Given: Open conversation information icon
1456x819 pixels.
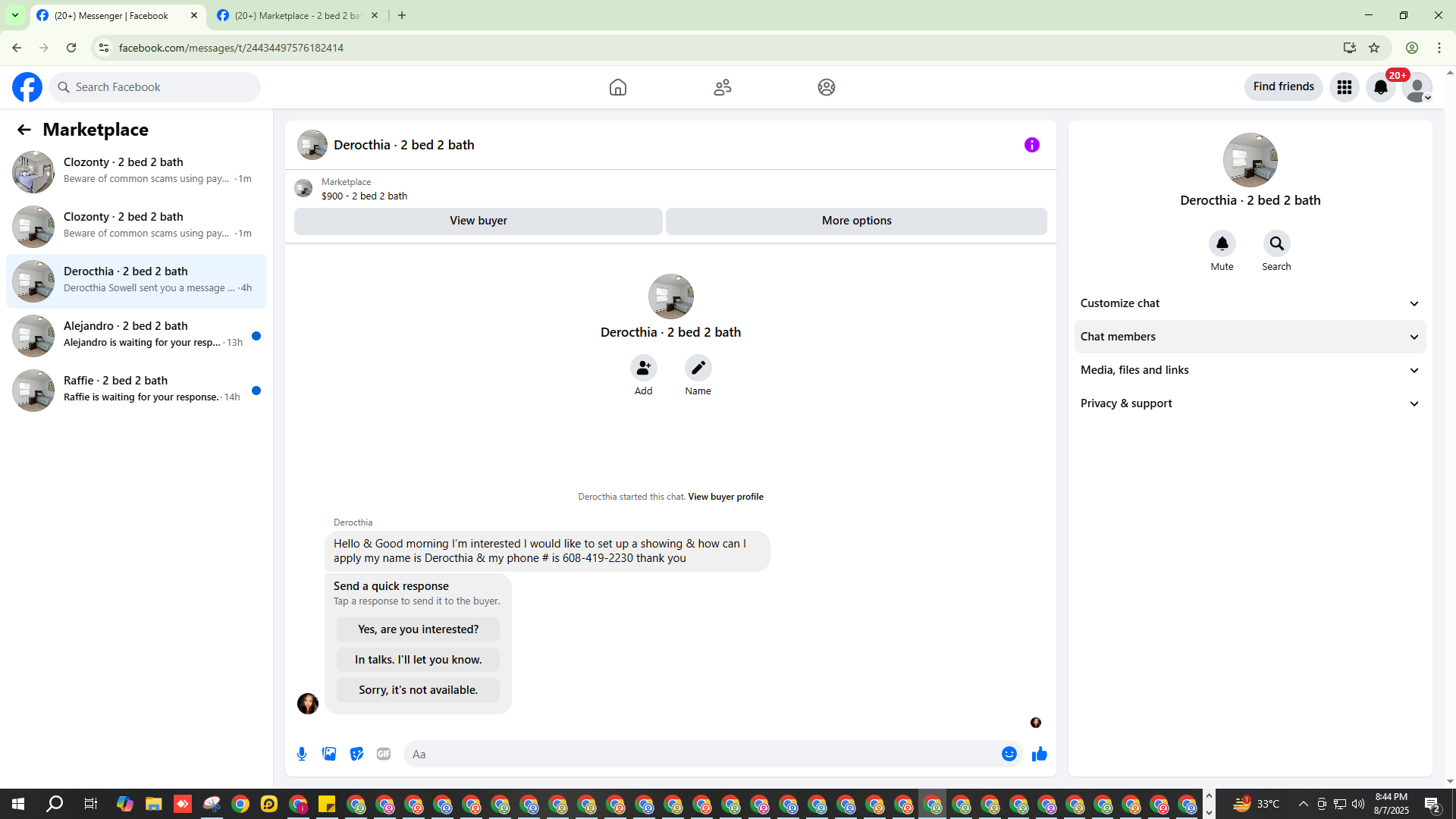Looking at the screenshot, I should click(x=1032, y=145).
